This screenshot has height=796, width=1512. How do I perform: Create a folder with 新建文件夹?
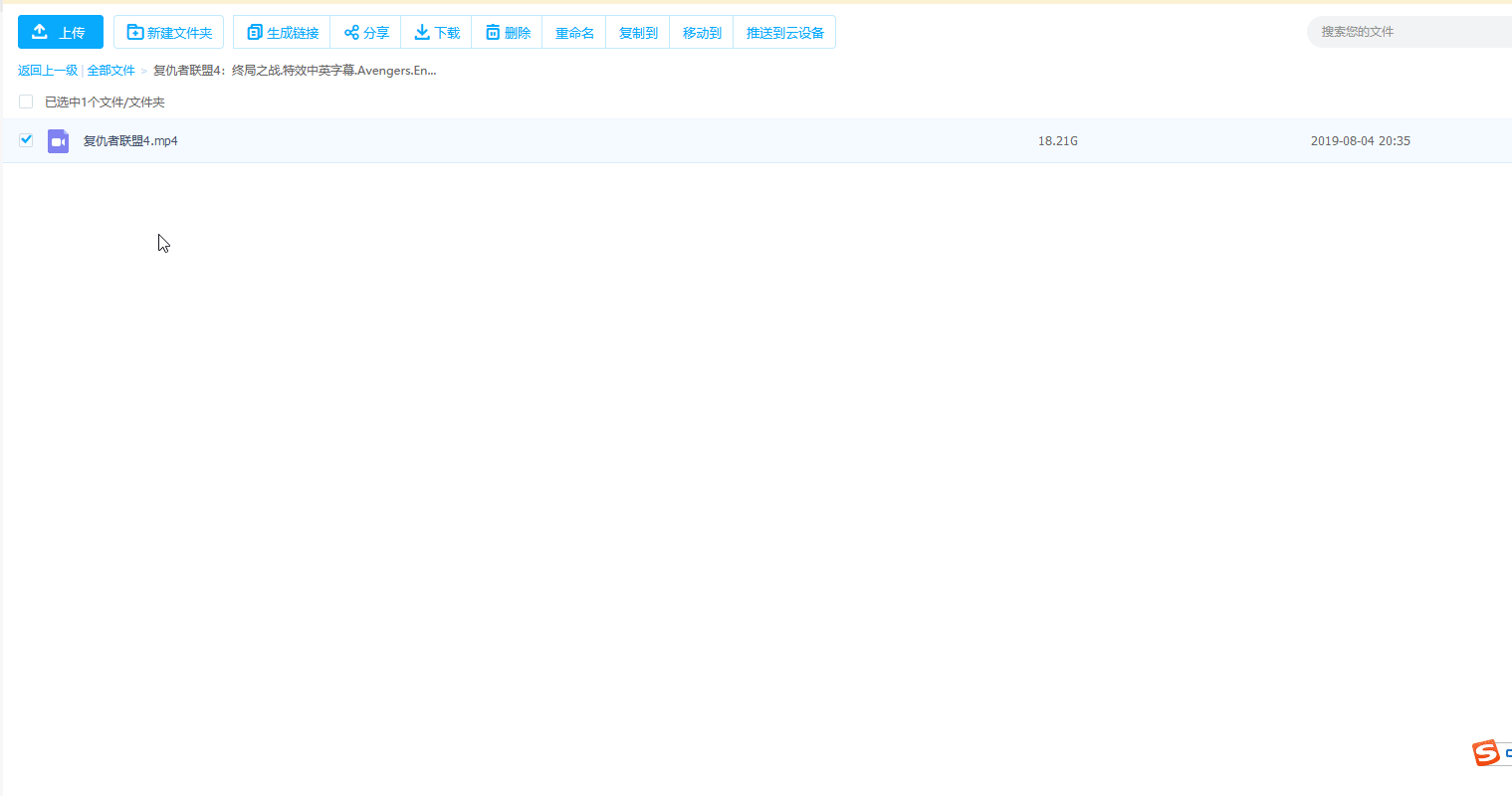tap(169, 32)
